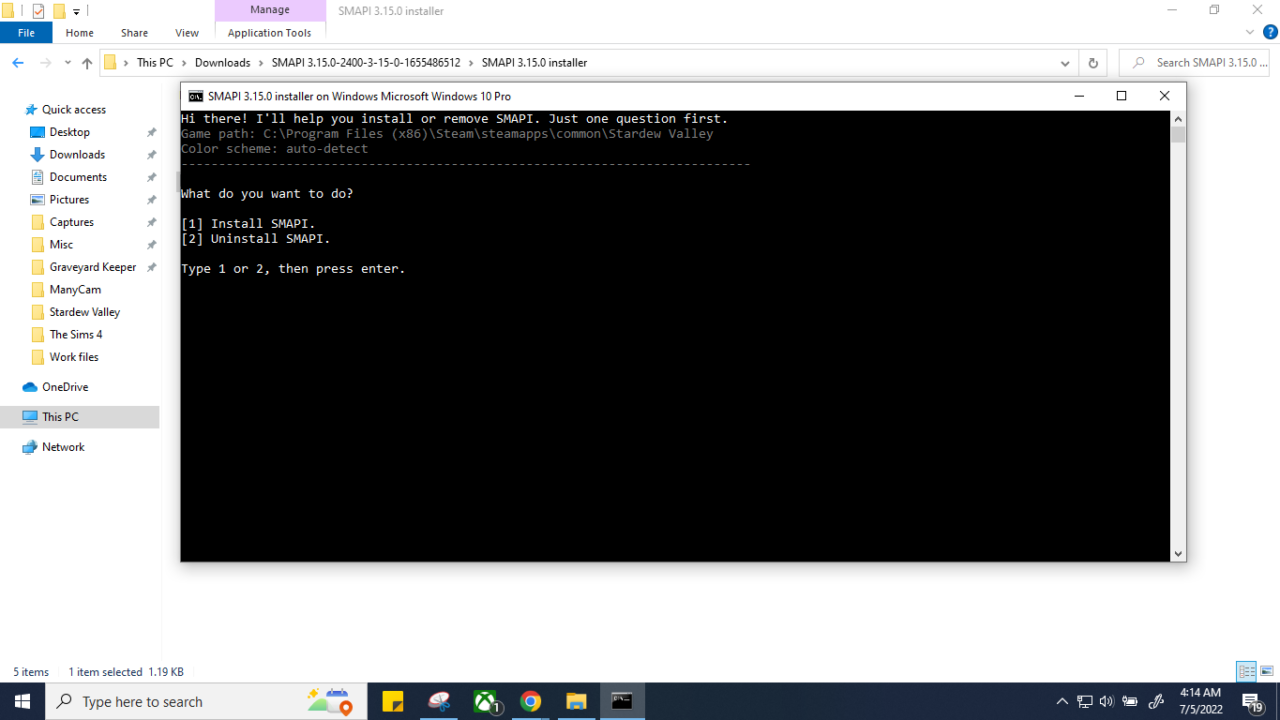Viewport: 1280px width, 720px height.
Task: Open the File menu
Action: pyautogui.click(x=26, y=33)
